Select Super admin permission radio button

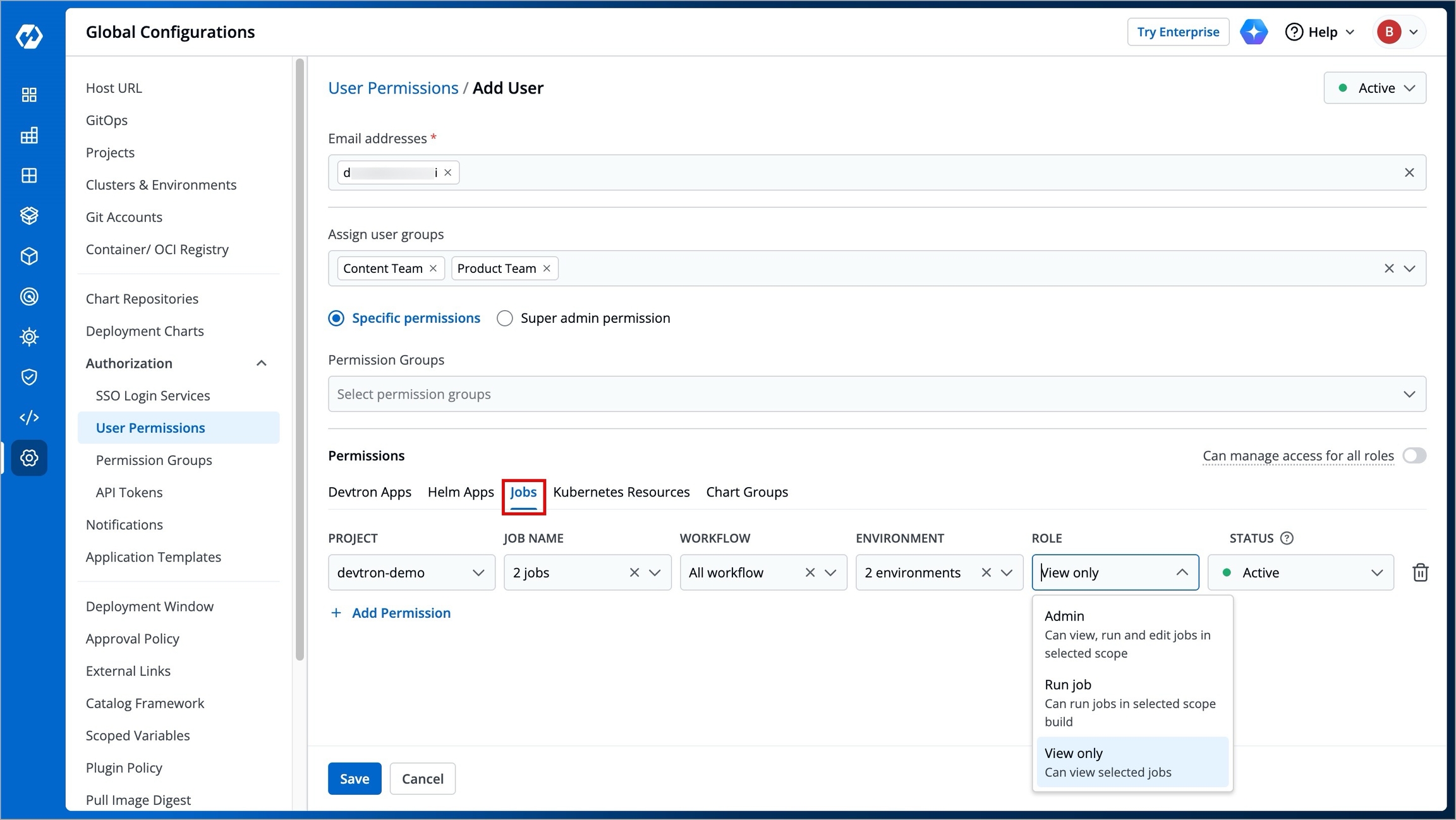tap(504, 318)
